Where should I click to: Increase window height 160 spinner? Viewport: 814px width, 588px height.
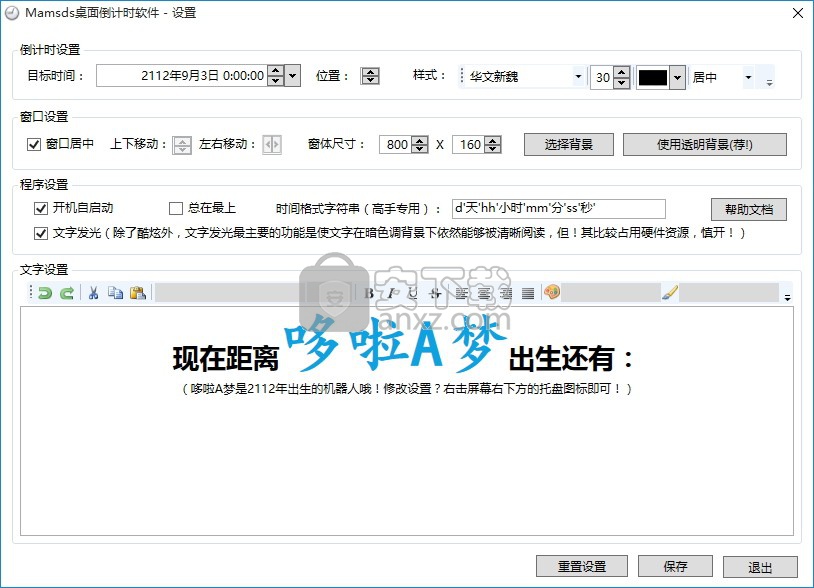pyautogui.click(x=493, y=140)
